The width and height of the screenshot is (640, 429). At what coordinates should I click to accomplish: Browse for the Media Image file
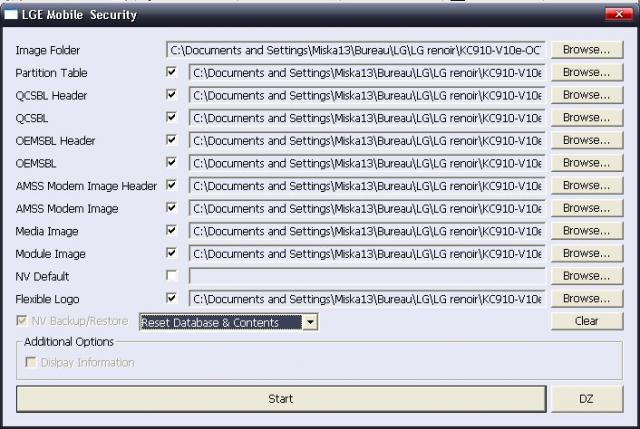pyautogui.click(x=587, y=231)
